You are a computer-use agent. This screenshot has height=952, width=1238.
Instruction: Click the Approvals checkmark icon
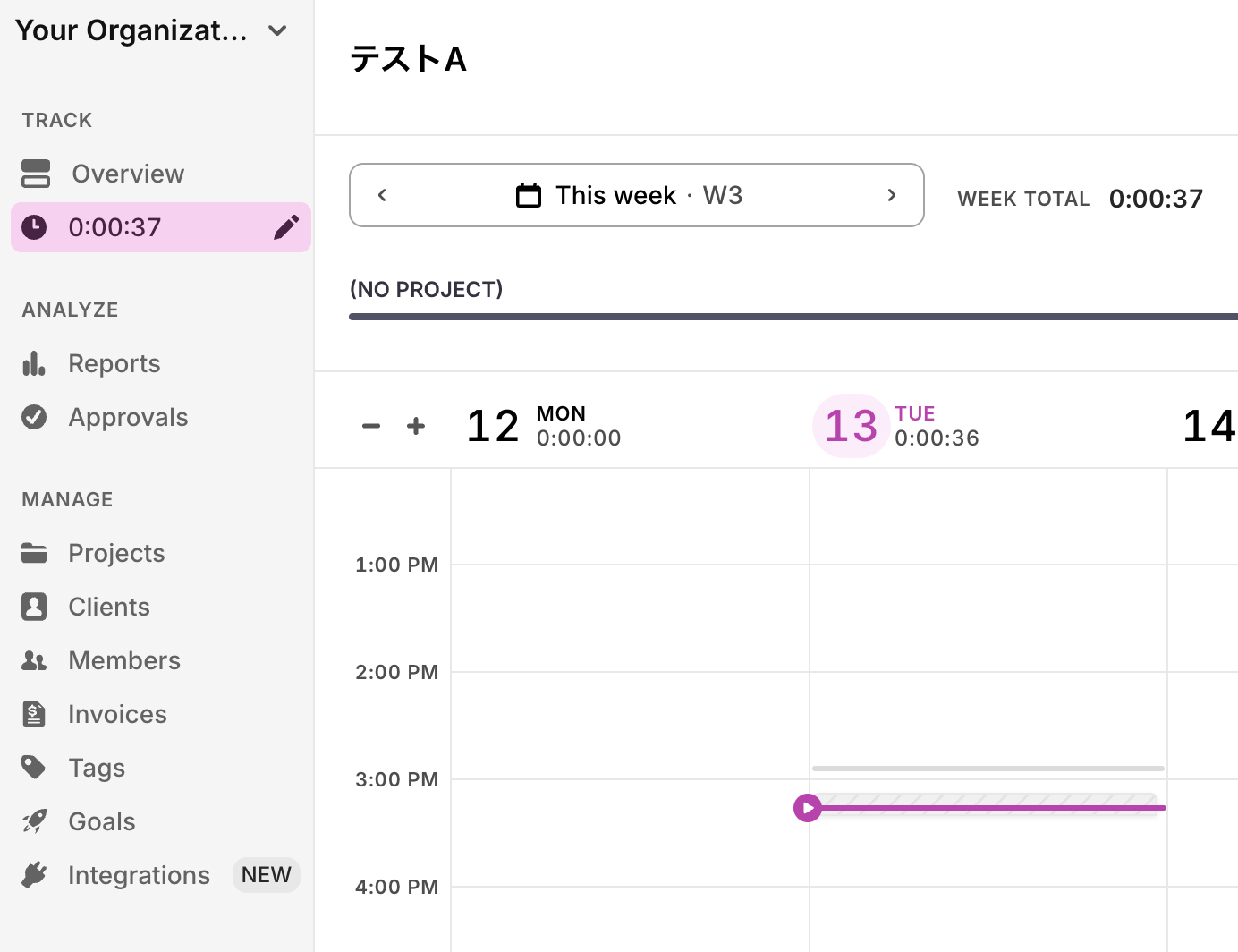[34, 417]
